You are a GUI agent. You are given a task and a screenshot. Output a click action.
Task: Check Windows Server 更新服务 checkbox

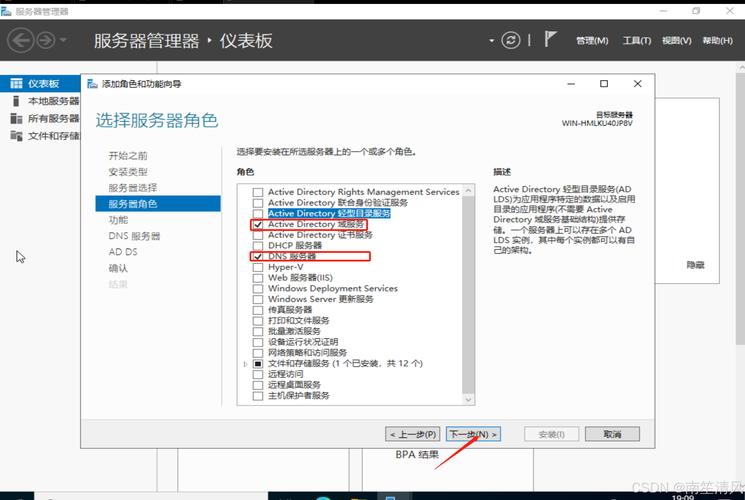coord(258,299)
